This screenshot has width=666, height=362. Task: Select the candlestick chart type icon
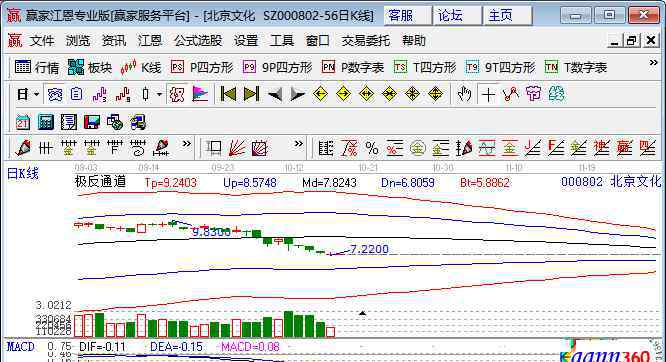[146, 94]
